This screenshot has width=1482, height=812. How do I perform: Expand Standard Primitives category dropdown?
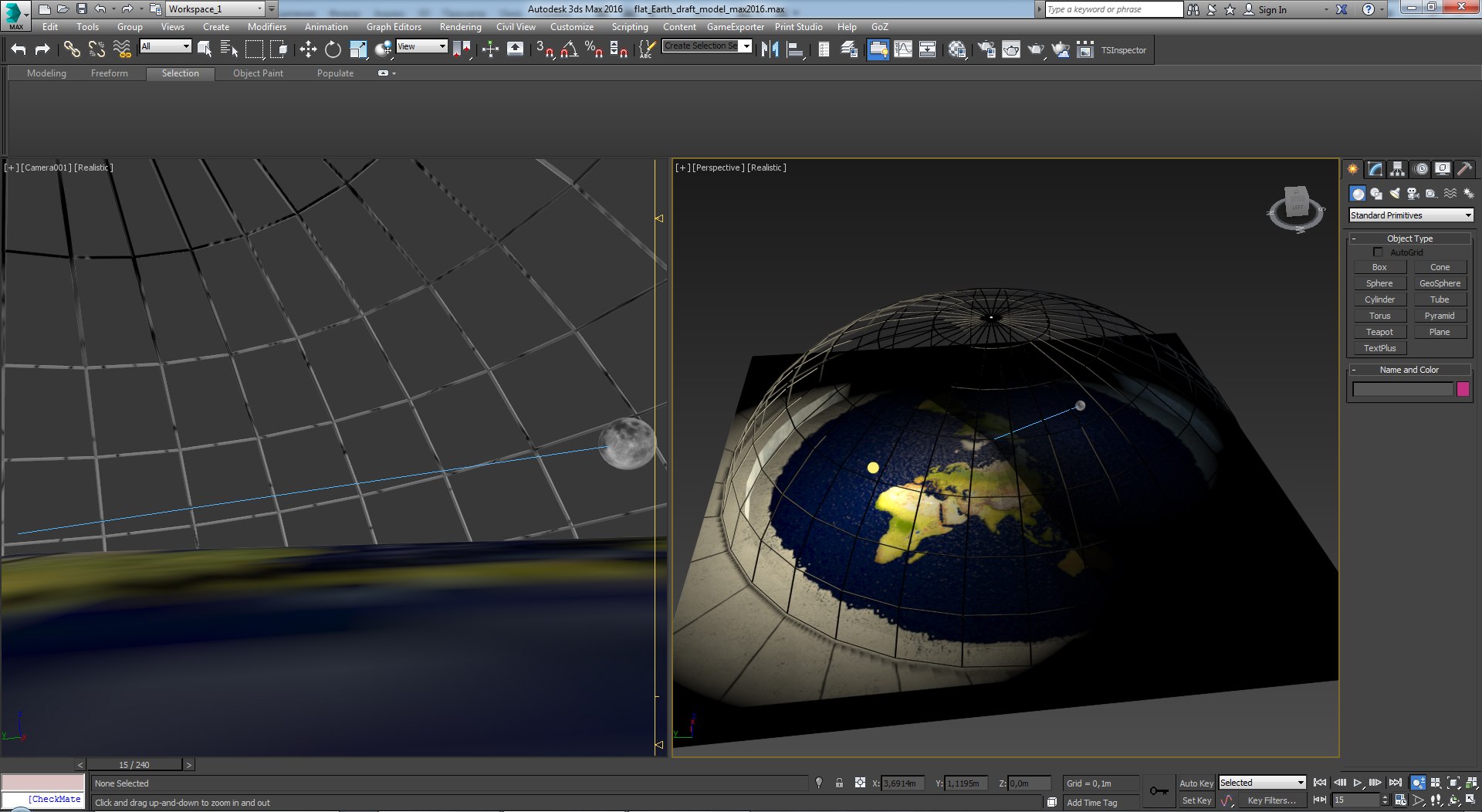[x=1411, y=215]
